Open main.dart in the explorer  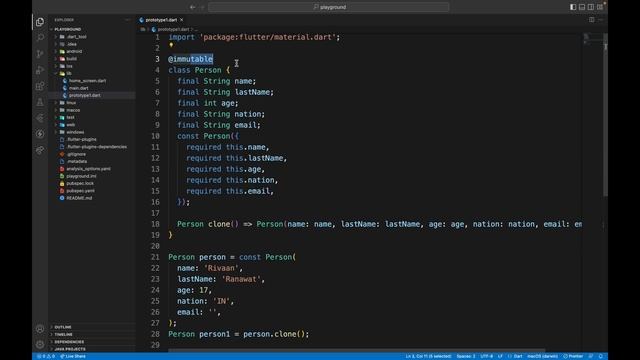pyautogui.click(x=78, y=88)
